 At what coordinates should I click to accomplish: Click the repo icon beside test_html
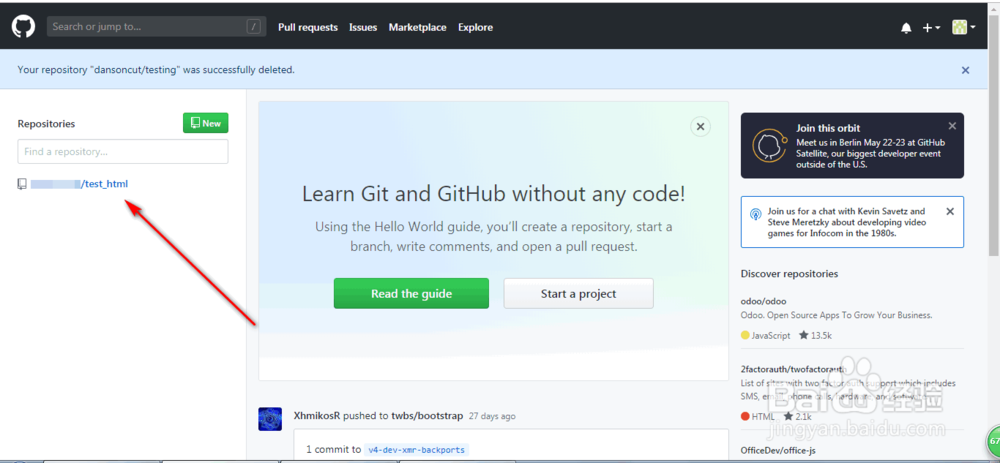click(x=22, y=184)
